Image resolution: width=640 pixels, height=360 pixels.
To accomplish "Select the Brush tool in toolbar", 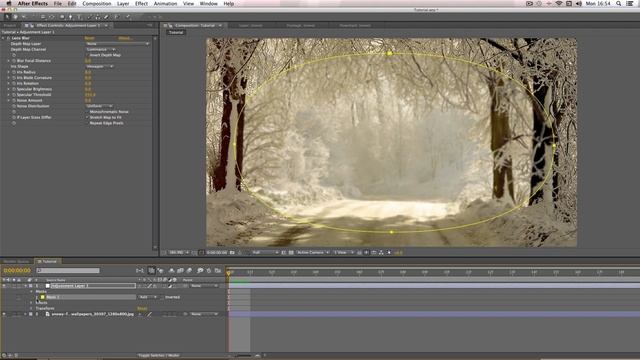I will [89, 17].
